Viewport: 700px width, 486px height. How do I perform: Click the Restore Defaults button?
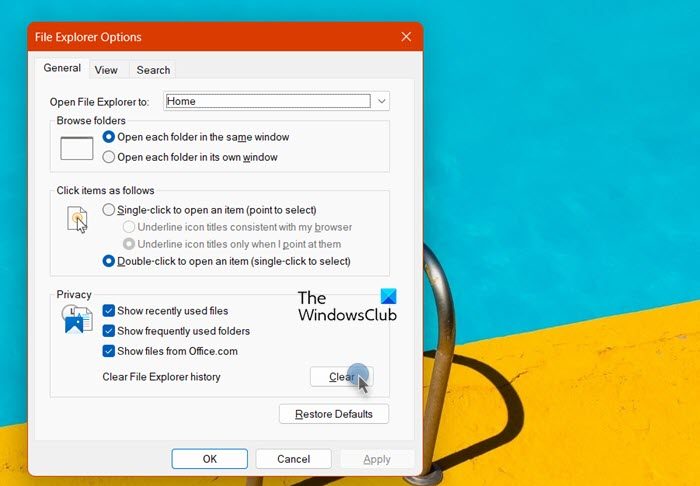click(x=333, y=414)
